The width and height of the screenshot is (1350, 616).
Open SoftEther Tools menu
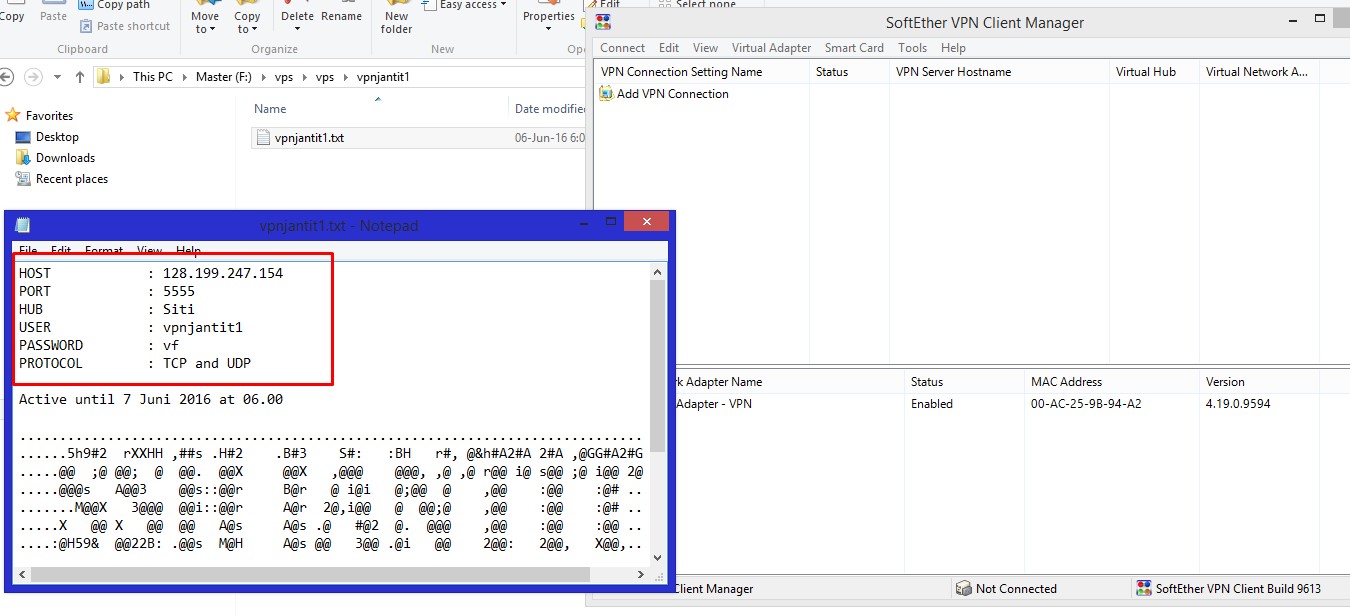coord(912,48)
